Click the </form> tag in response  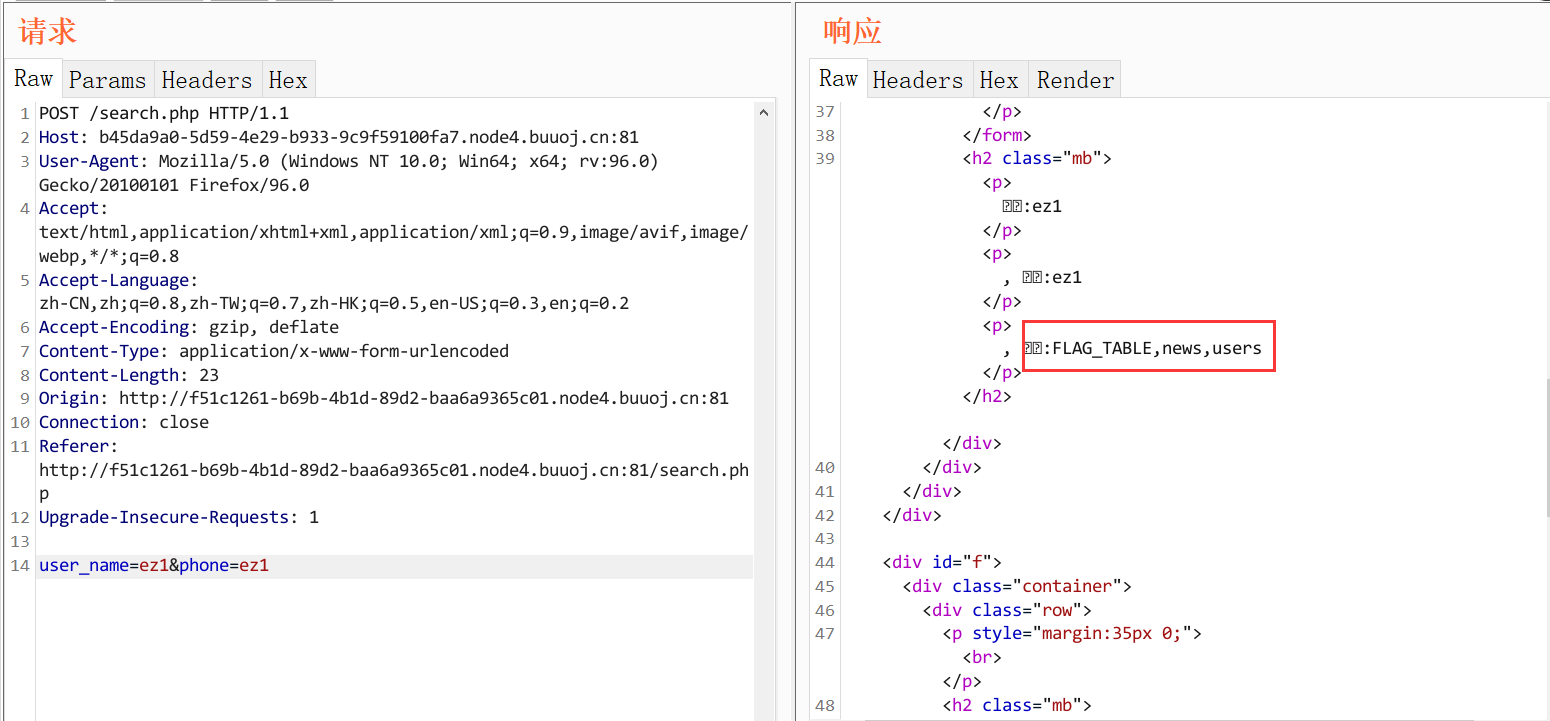pos(997,135)
